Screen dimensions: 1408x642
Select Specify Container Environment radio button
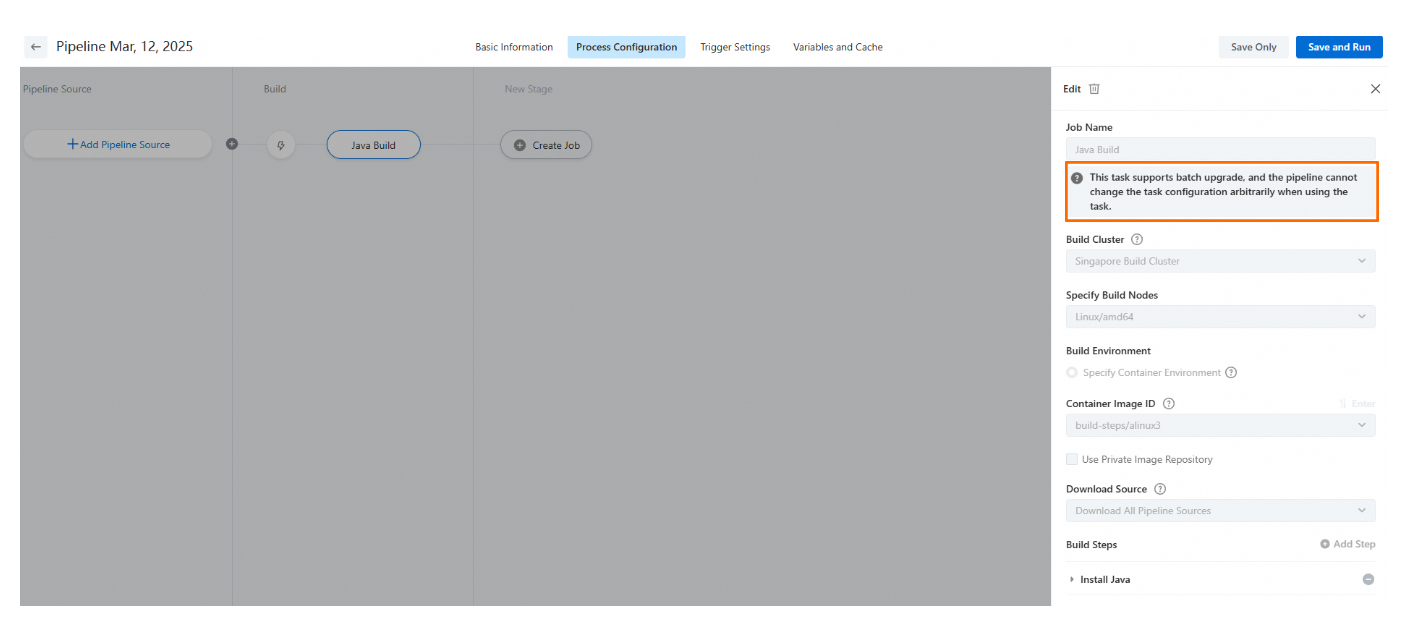[1073, 373]
